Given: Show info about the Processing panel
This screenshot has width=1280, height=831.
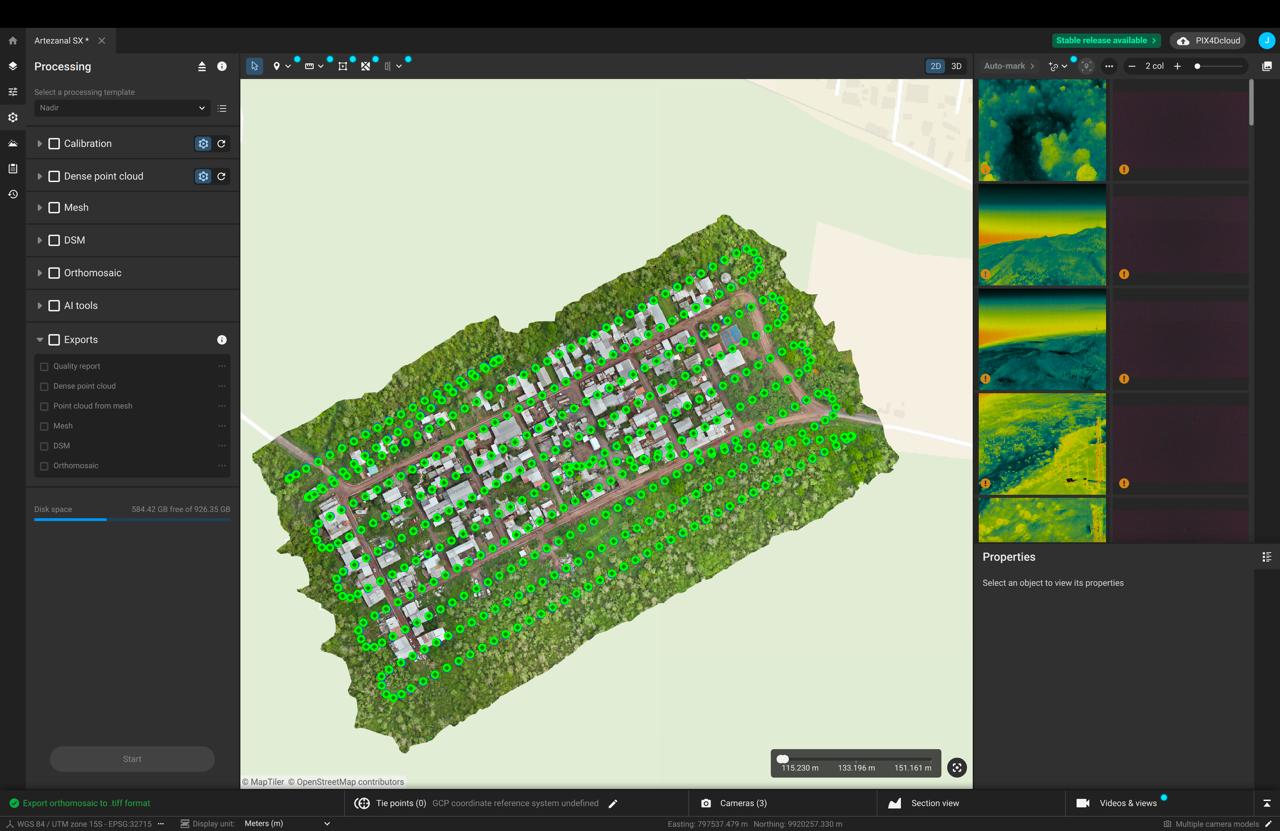Looking at the screenshot, I should 222,67.
